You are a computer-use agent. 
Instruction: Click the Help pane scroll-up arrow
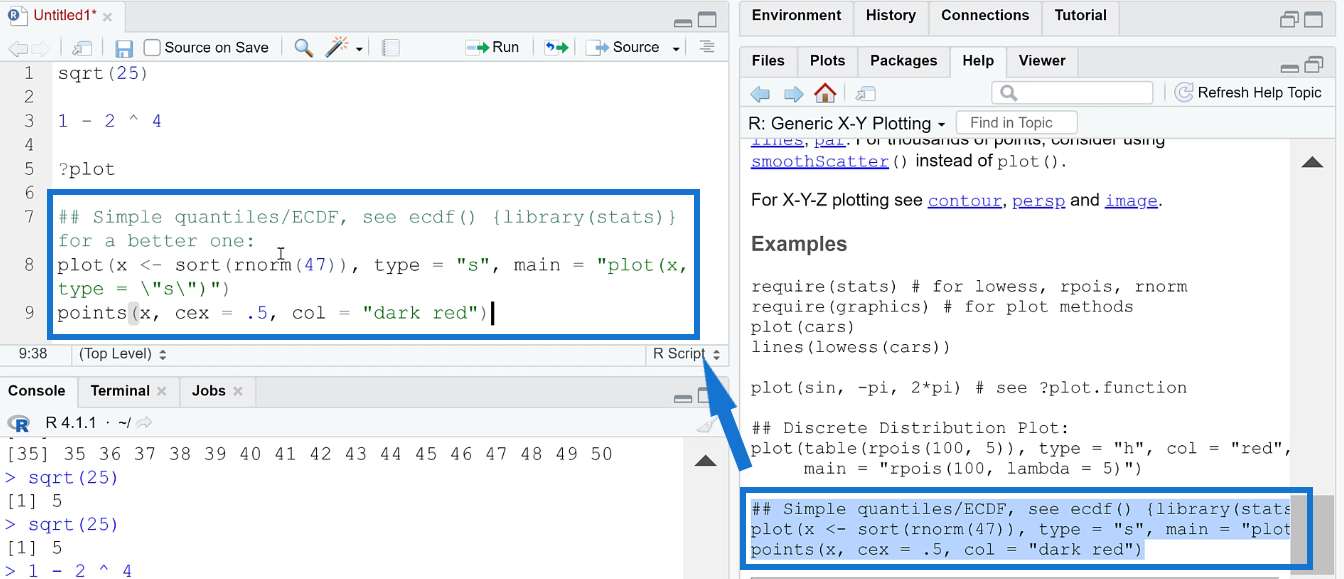(x=1312, y=162)
